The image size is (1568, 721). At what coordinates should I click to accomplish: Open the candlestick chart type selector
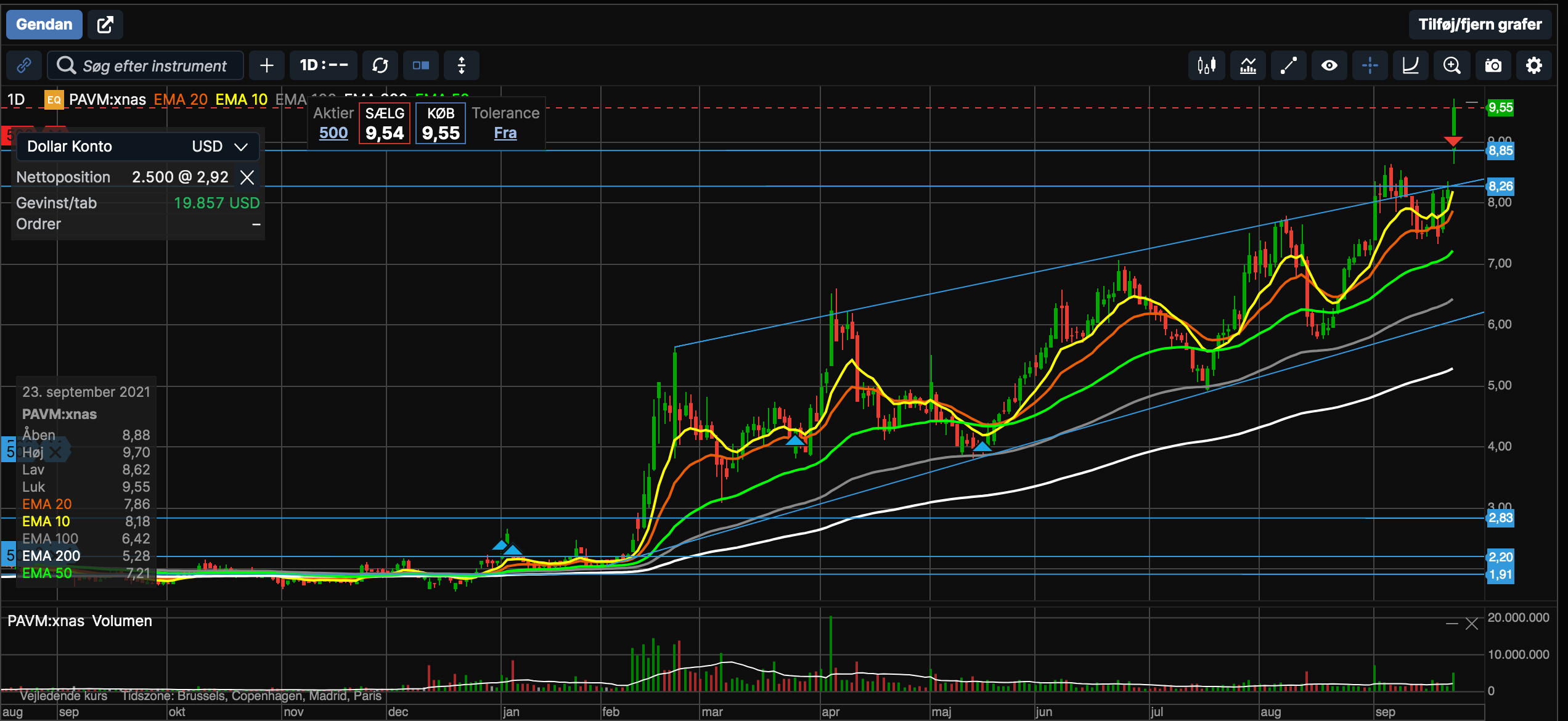[x=1206, y=65]
